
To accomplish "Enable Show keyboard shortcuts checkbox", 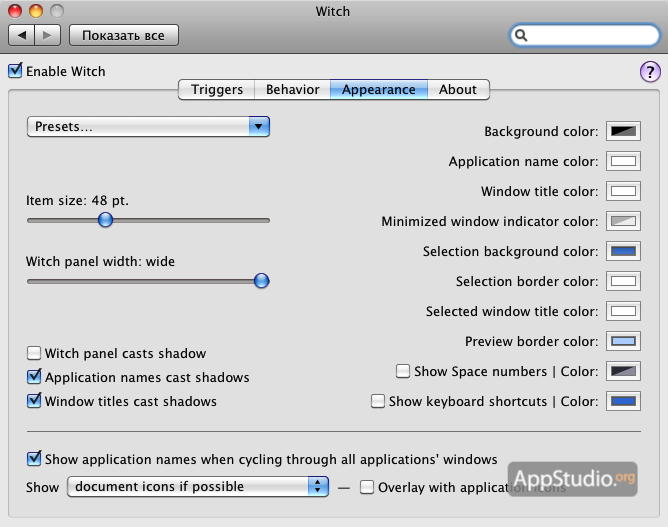I will coord(377,401).
